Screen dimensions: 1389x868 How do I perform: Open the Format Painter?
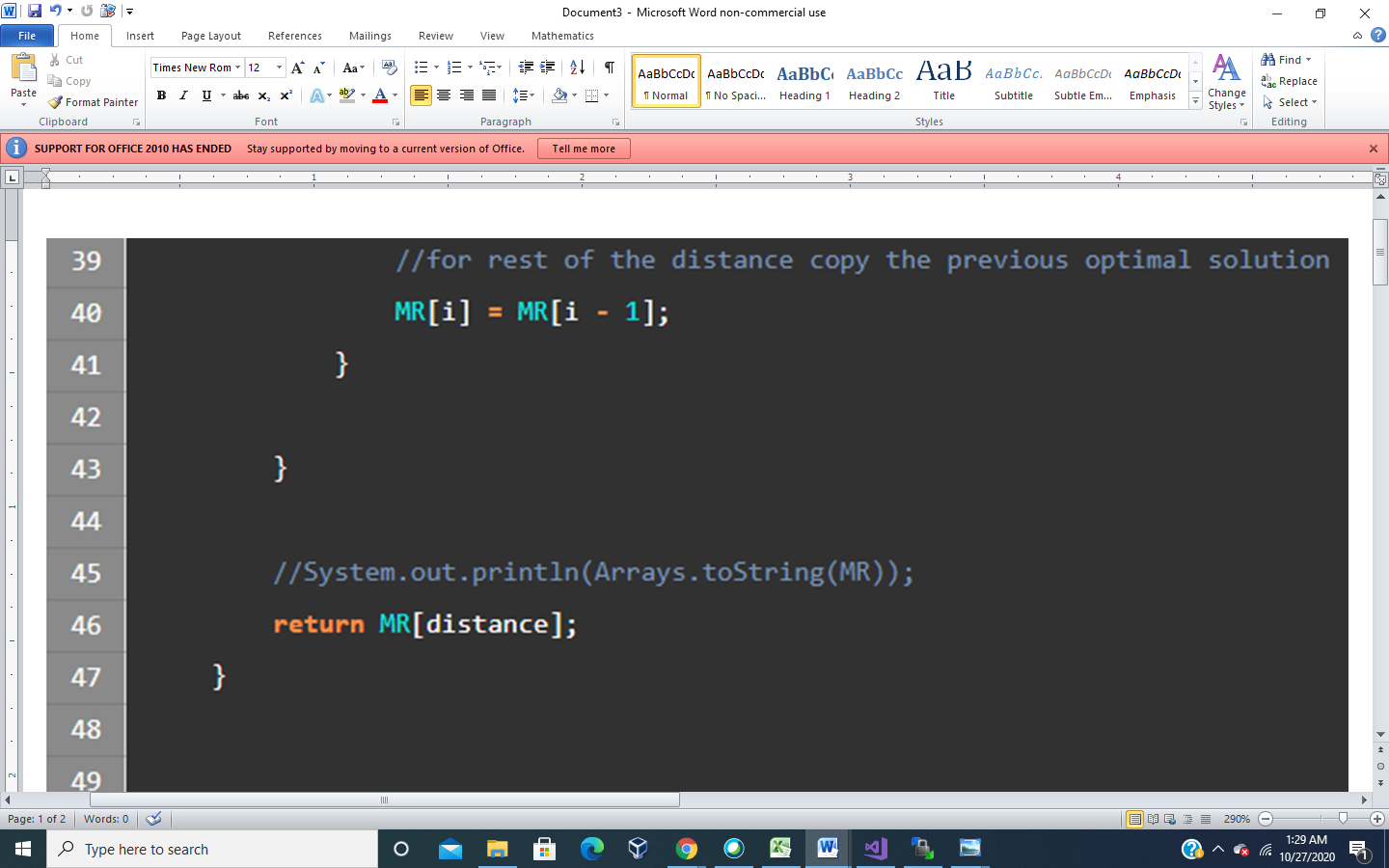pyautogui.click(x=93, y=101)
